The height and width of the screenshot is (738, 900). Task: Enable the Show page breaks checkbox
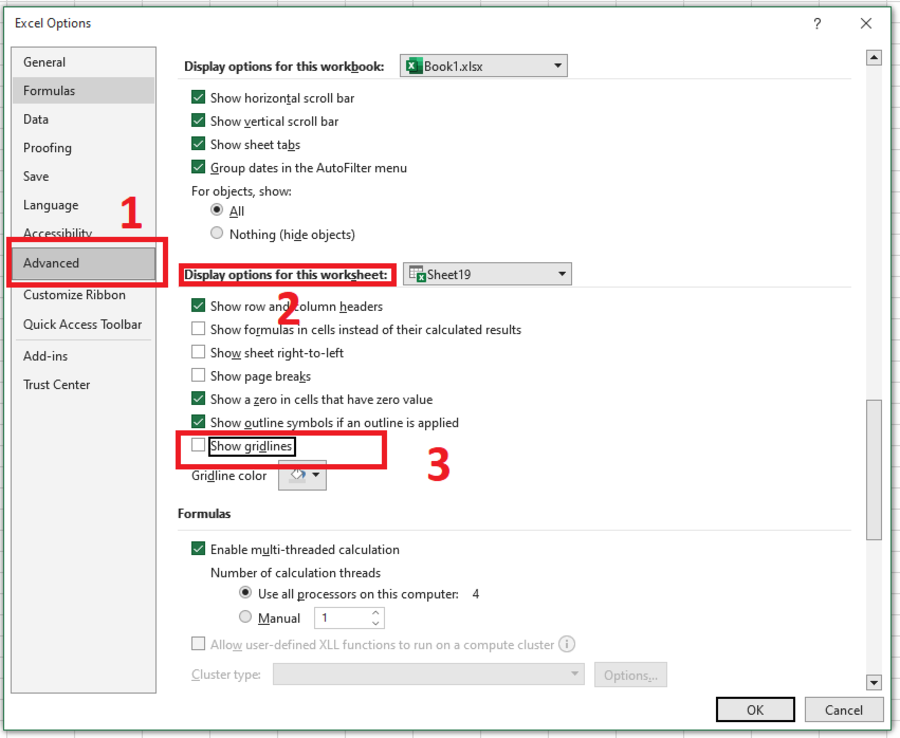click(198, 375)
